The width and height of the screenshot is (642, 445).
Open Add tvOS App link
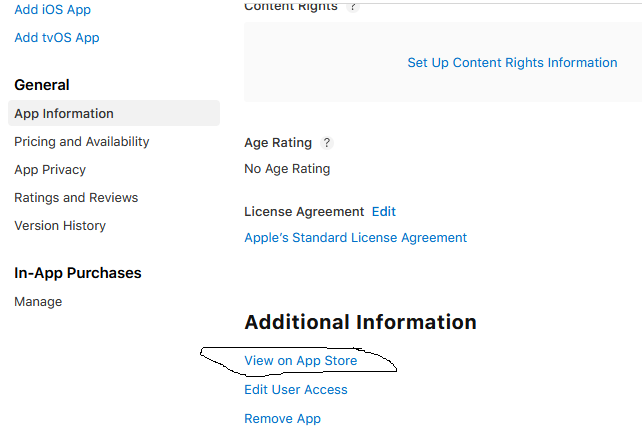(x=57, y=38)
